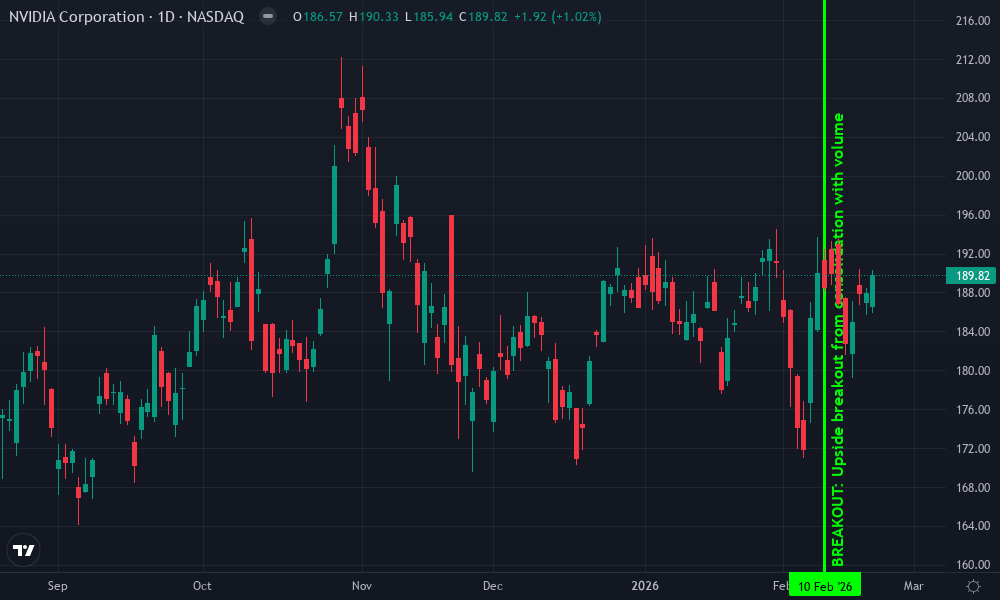The width and height of the screenshot is (1000, 600).
Task: Click the 160.00 value on the price scale
Action: tap(974, 563)
